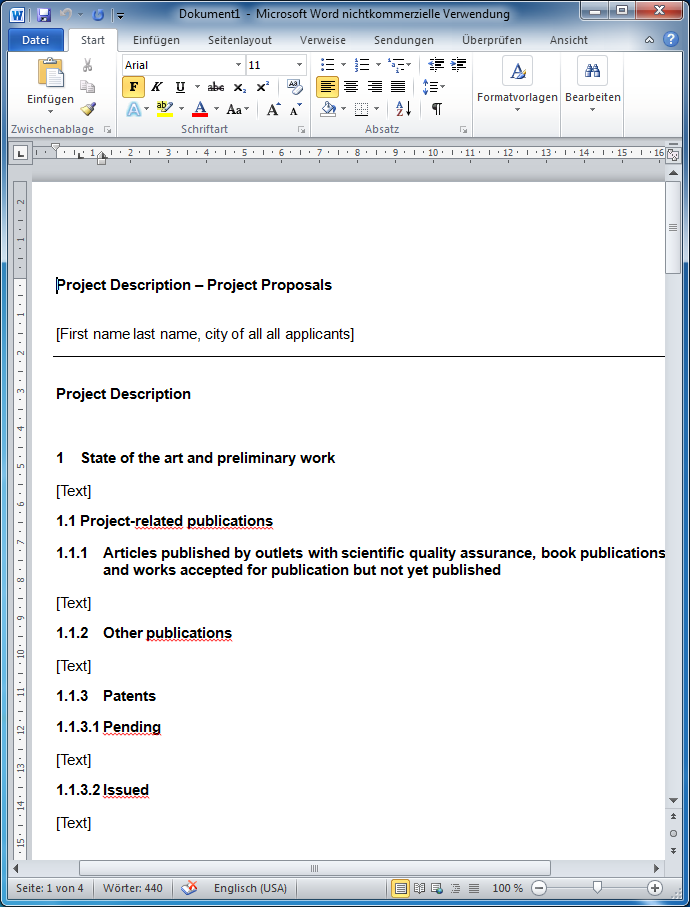This screenshot has width=690, height=907.
Task: Open the Datei file tab
Action: click(35, 40)
